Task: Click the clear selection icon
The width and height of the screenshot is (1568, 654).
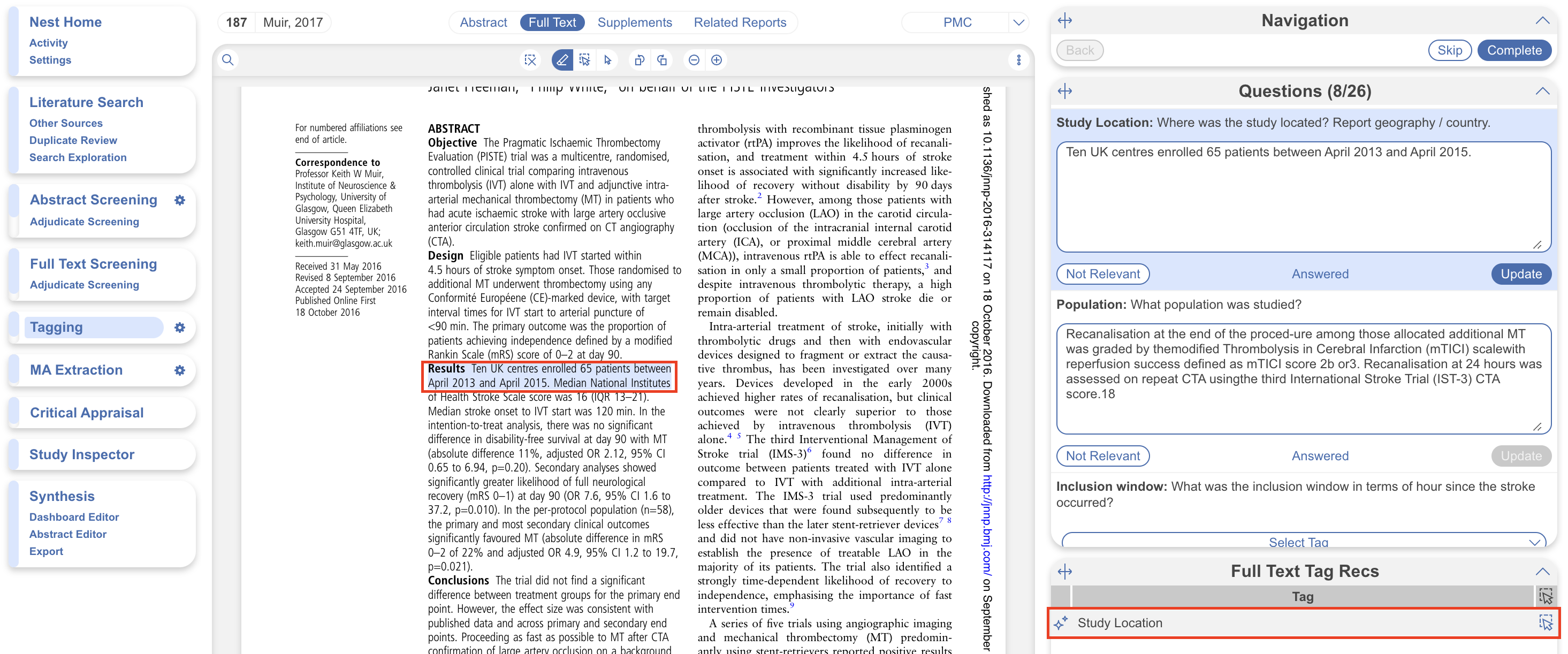Action: click(530, 60)
